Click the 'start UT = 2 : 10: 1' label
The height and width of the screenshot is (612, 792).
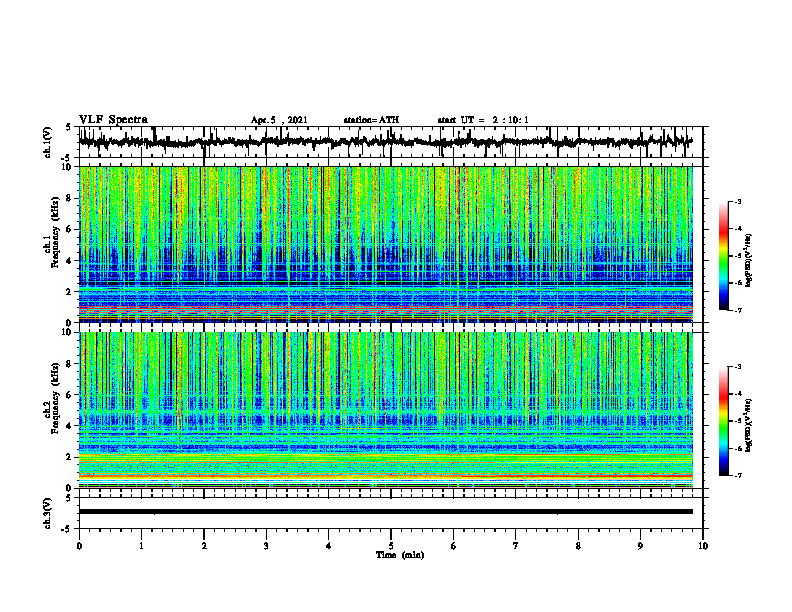tap(483, 120)
